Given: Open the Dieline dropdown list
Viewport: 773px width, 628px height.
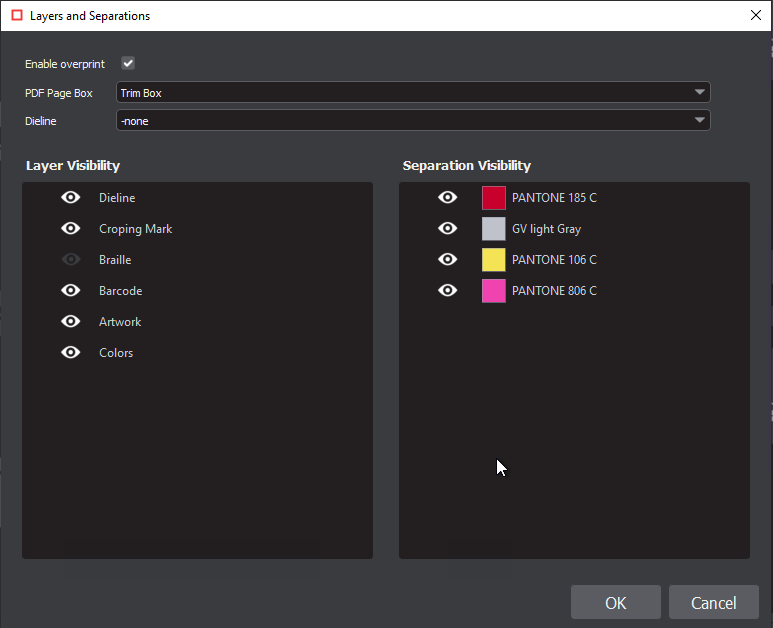Looking at the screenshot, I should click(x=412, y=121).
